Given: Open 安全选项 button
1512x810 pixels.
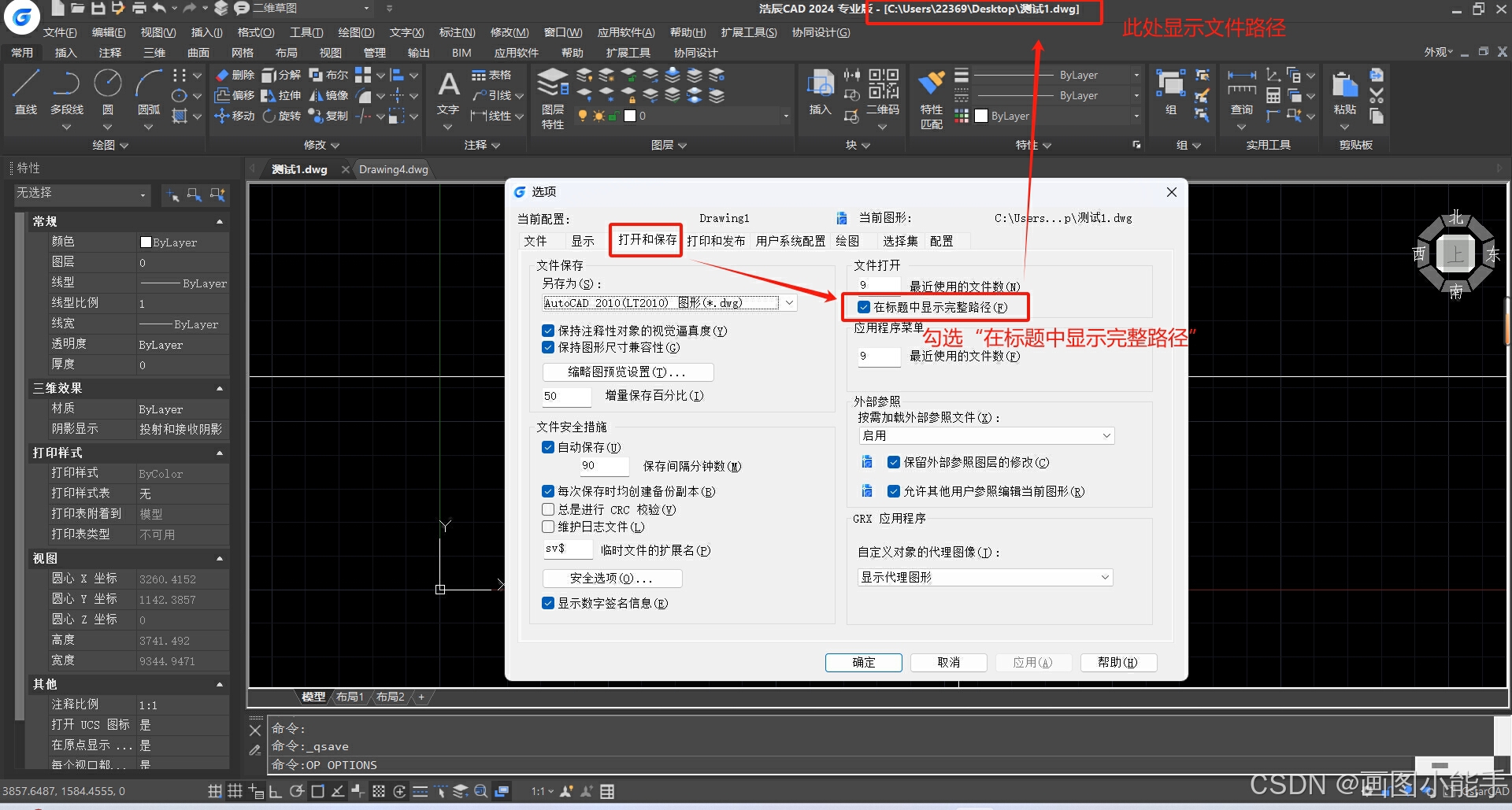Looking at the screenshot, I should pyautogui.click(x=612, y=578).
